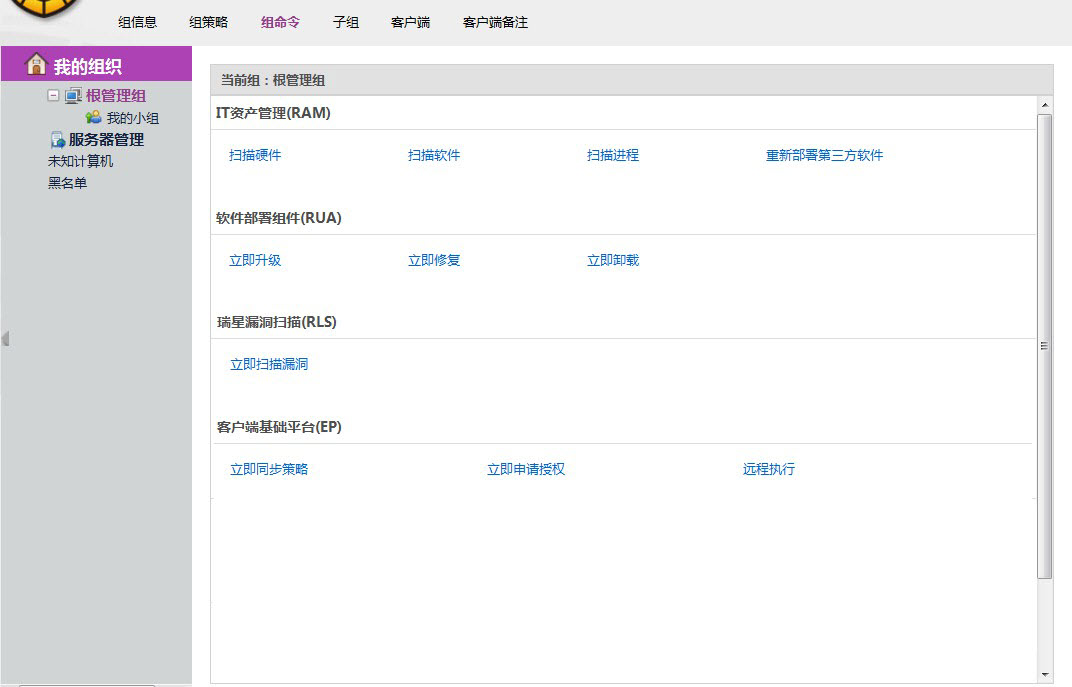Start 立即扫描漏洞 vulnerability scan
The height and width of the screenshot is (687, 1072).
pos(269,364)
